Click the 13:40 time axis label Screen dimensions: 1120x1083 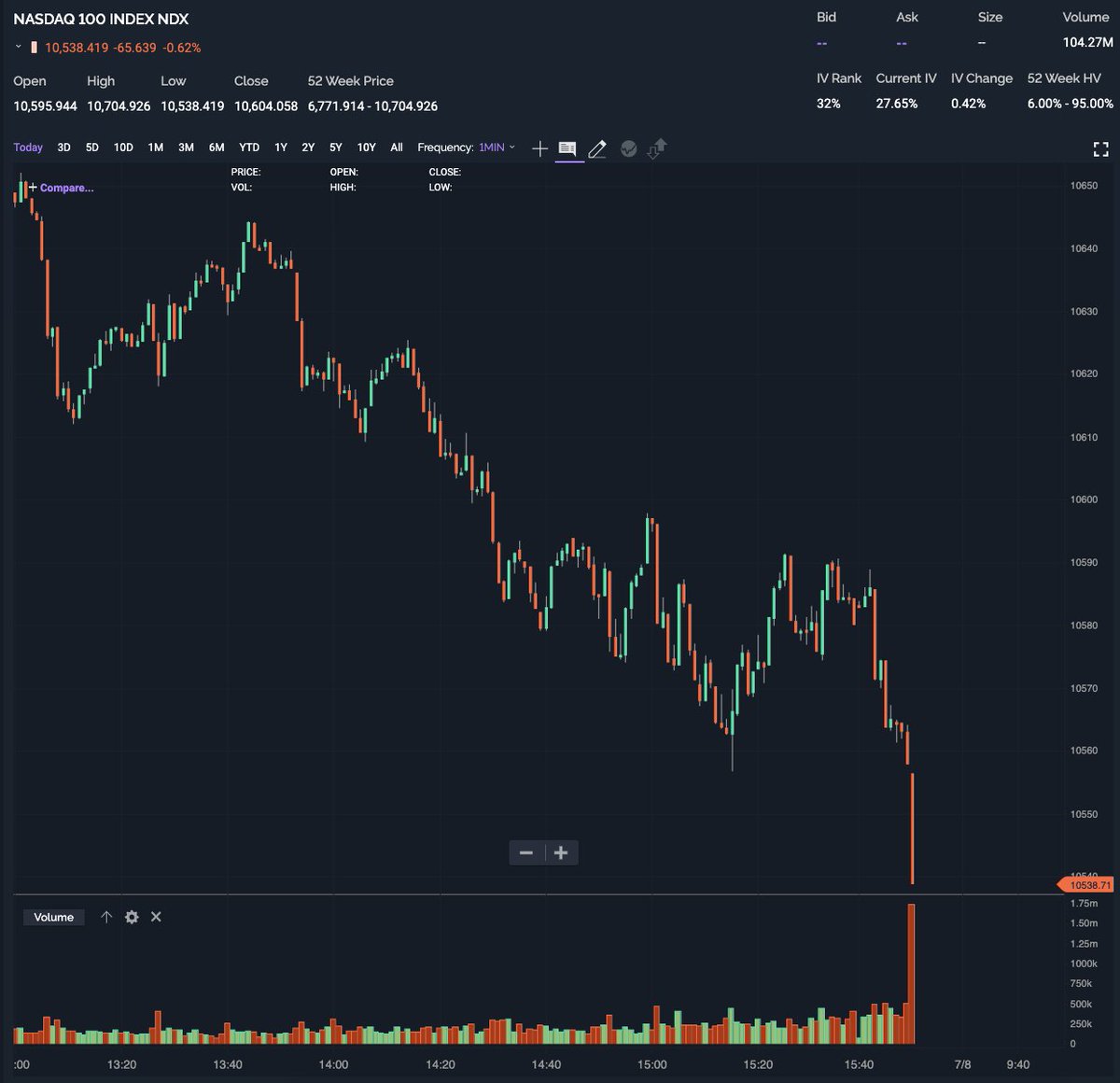(228, 1064)
